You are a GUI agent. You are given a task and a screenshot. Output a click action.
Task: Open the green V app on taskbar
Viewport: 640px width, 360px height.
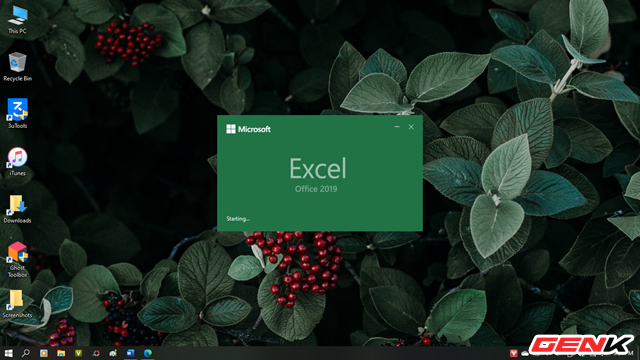pos(78,353)
